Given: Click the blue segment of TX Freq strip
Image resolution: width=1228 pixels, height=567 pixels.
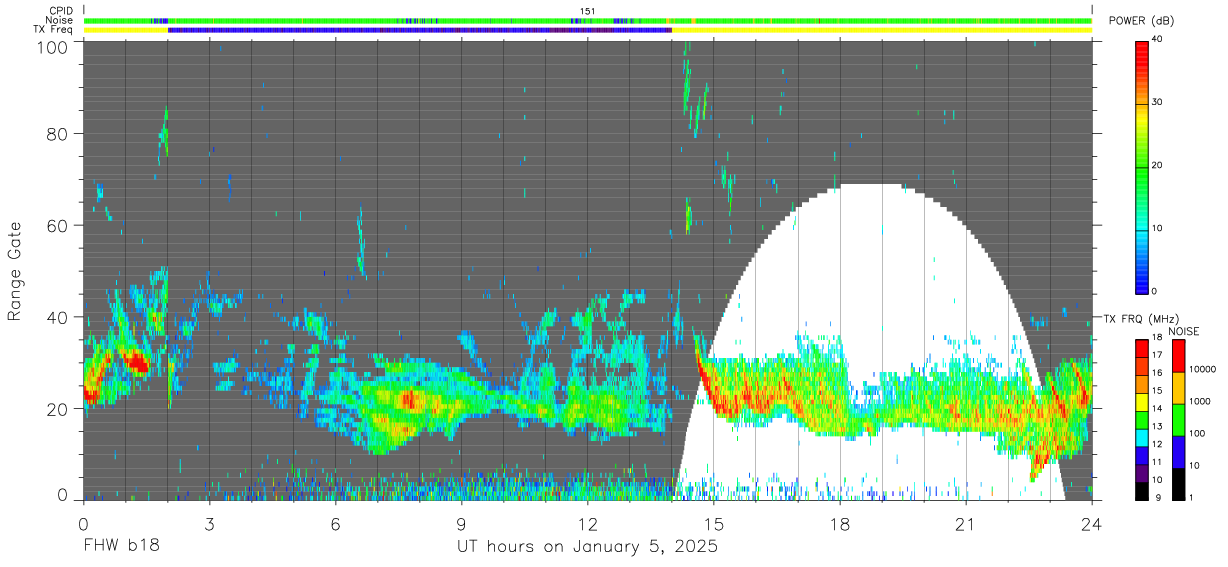Looking at the screenshot, I should click(420, 30).
